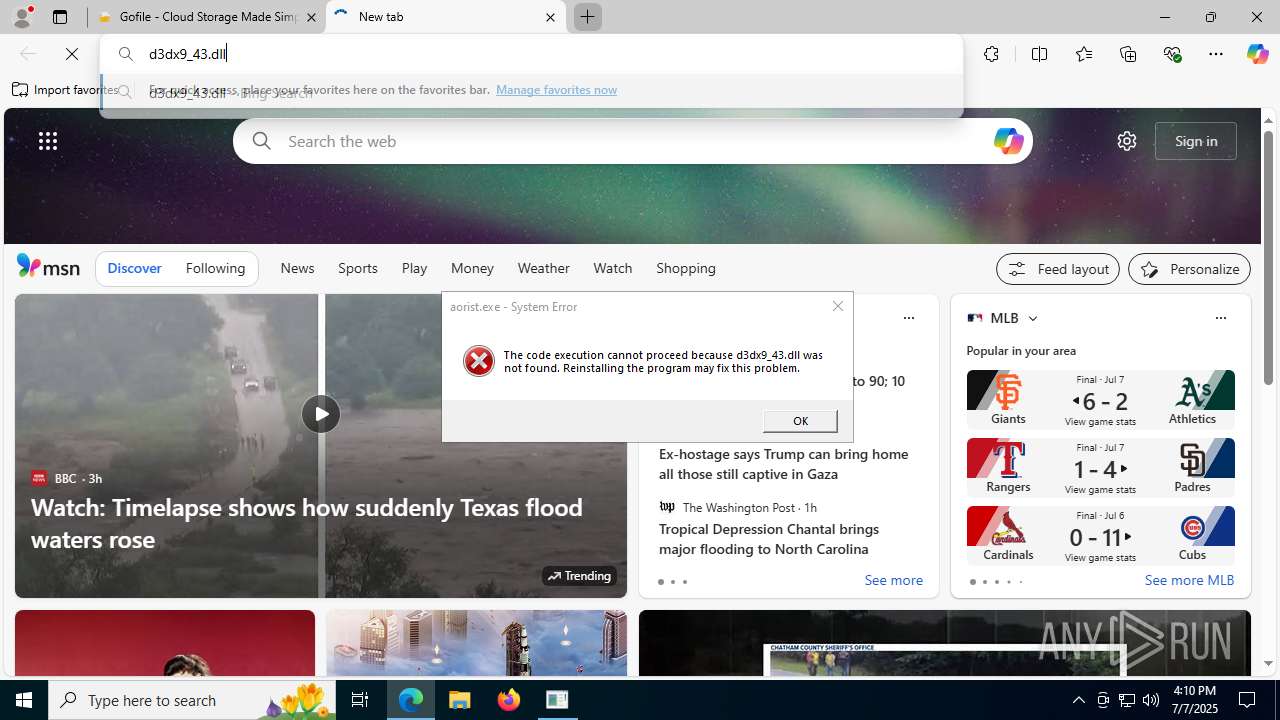Click the msn logo
Screen dimensions: 1280x720
coord(48,267)
